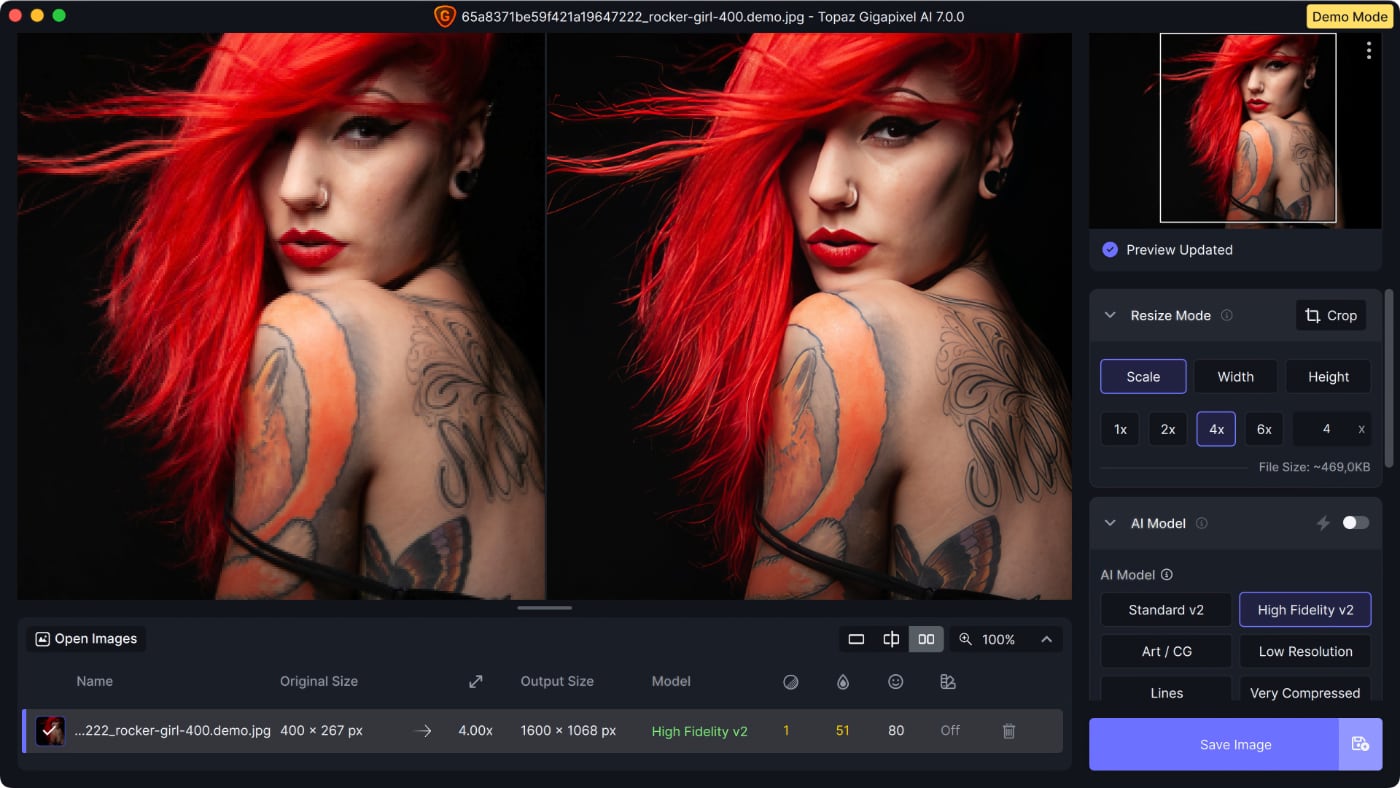Toggle the checkmark on rocker-girl thumbnail
This screenshot has height=788, width=1400.
coord(50,731)
